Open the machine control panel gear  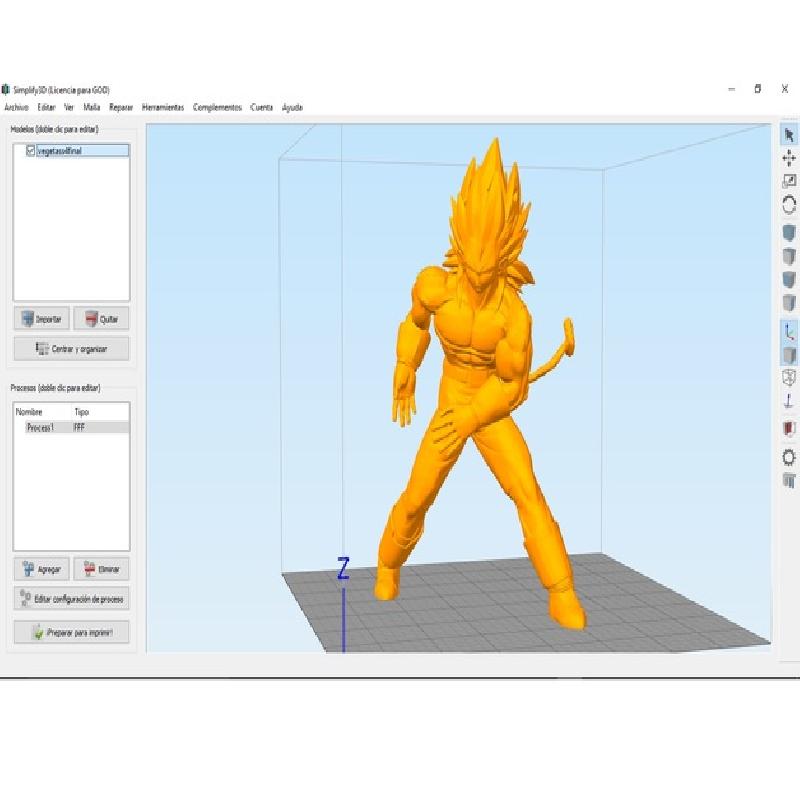click(789, 457)
